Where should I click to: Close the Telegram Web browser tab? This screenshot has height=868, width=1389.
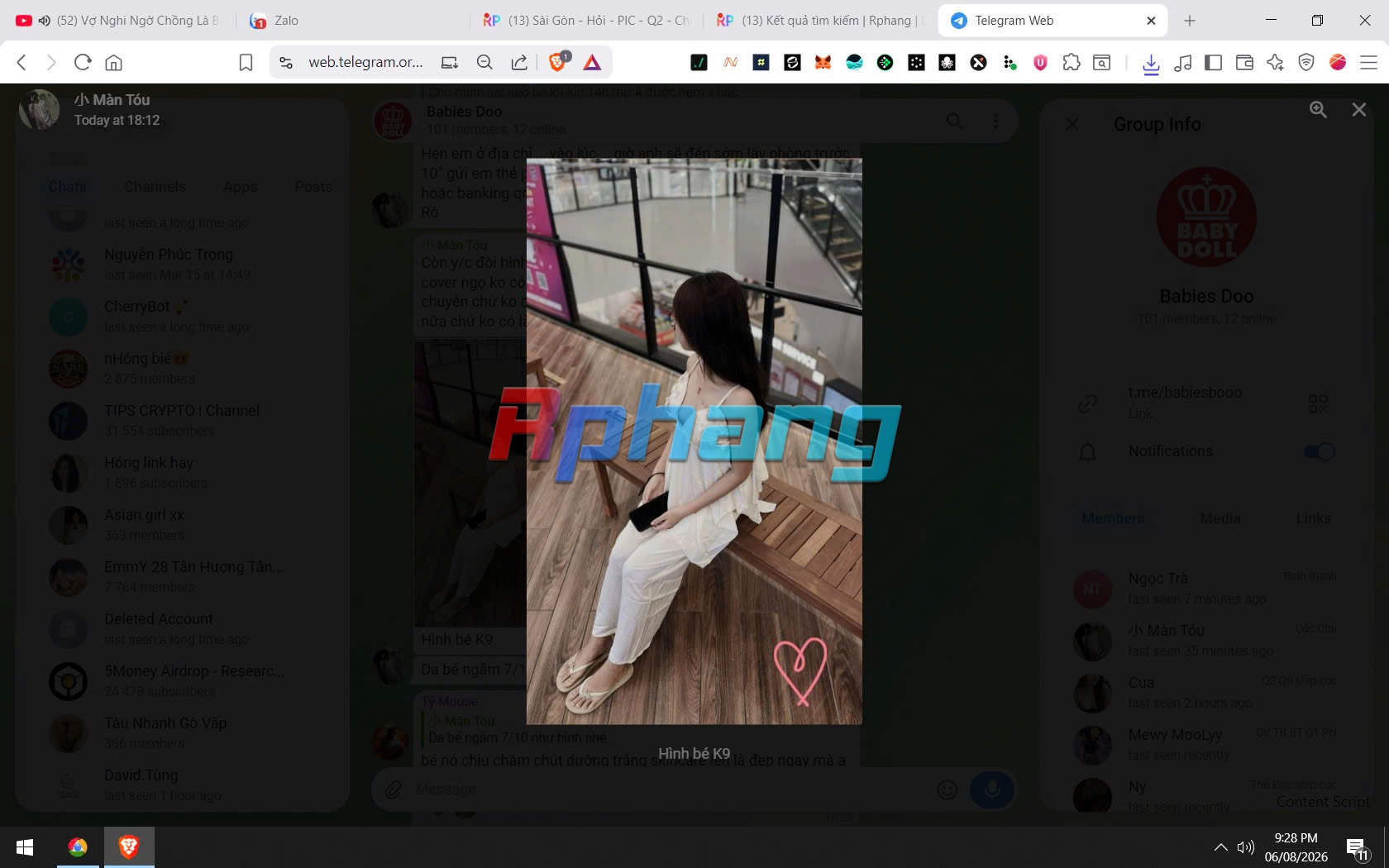[x=1151, y=21]
